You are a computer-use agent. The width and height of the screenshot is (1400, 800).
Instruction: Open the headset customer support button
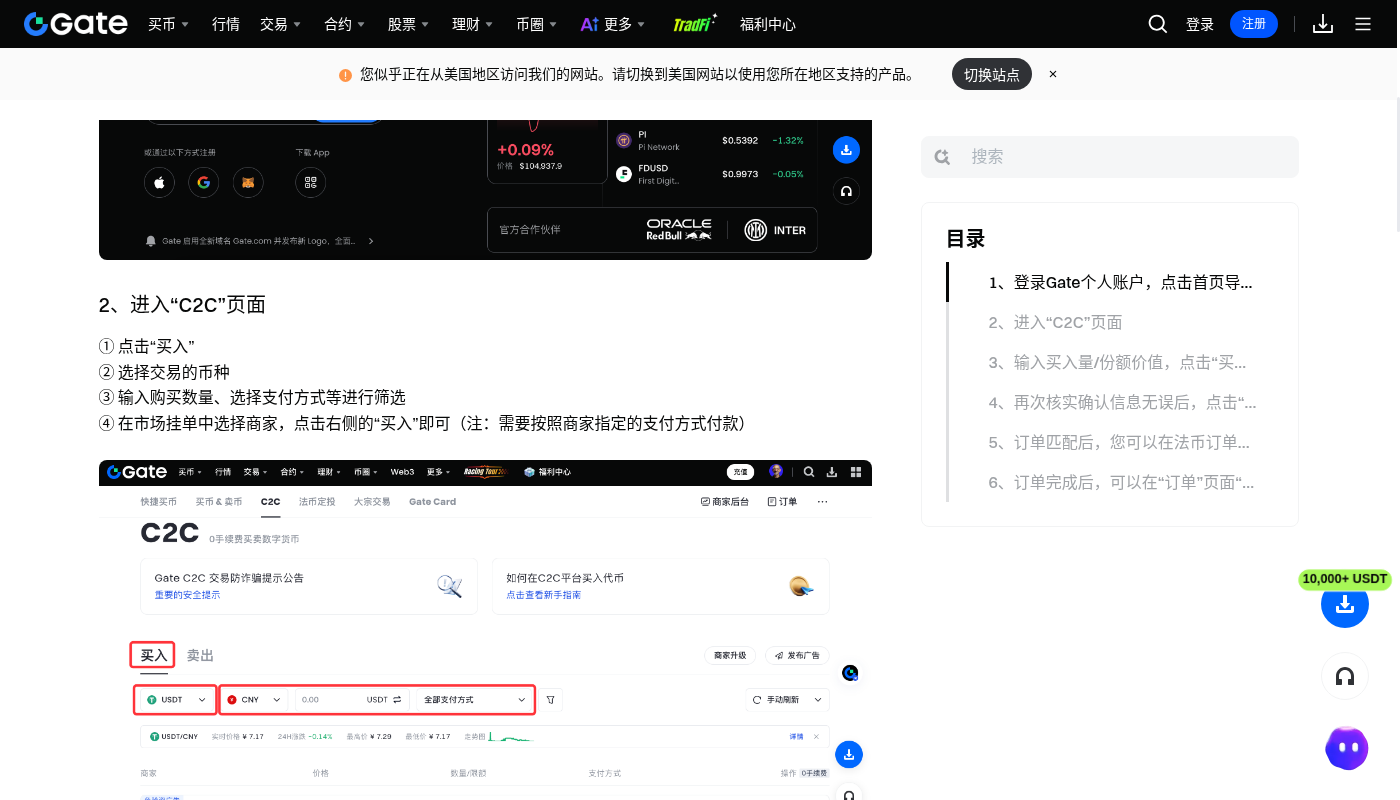coord(1345,677)
